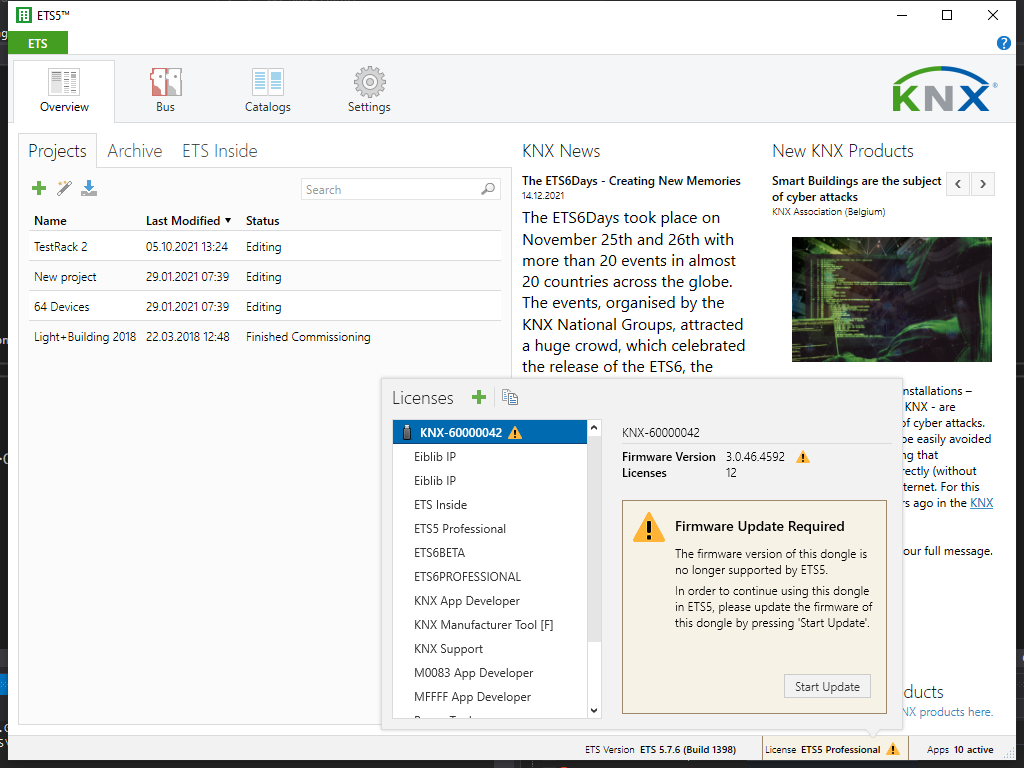Add a license with green plus icon
Screen dimensions: 1024x768
point(479,397)
